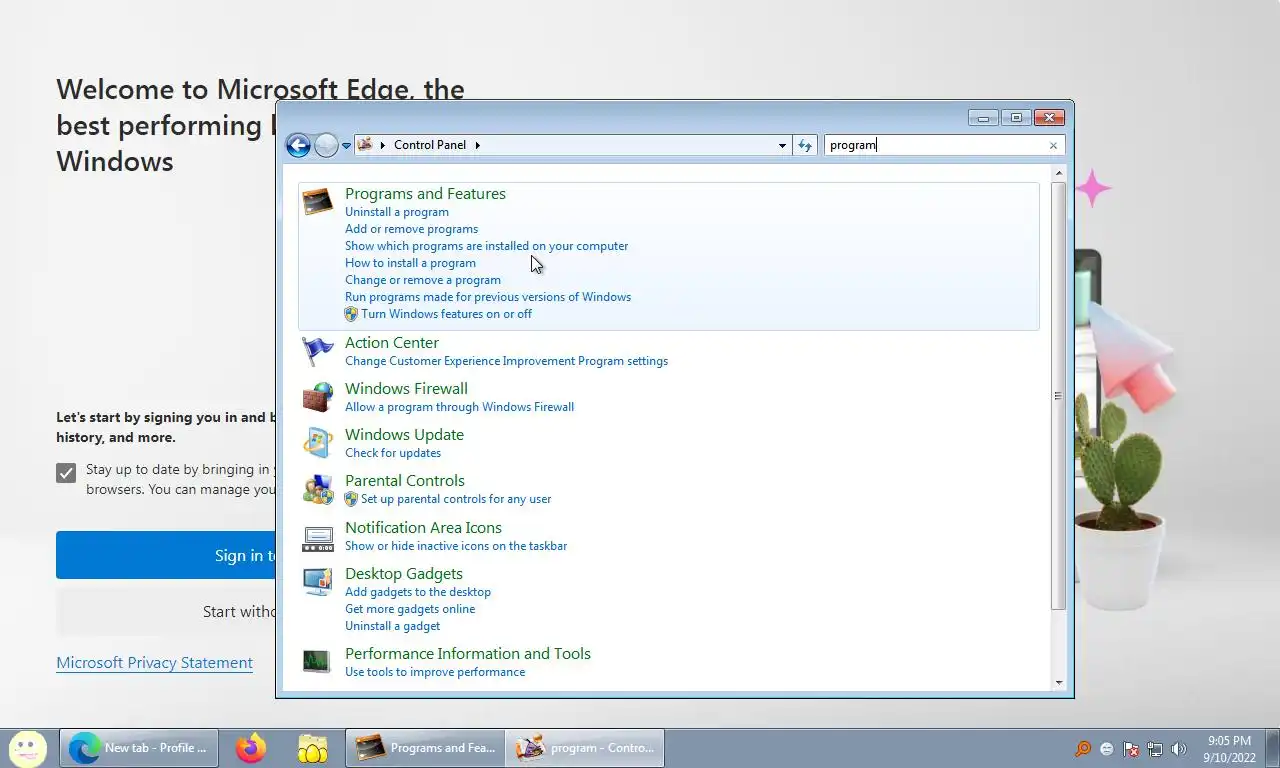Click Change or remove a program
The image size is (1280, 768).
[x=423, y=280]
